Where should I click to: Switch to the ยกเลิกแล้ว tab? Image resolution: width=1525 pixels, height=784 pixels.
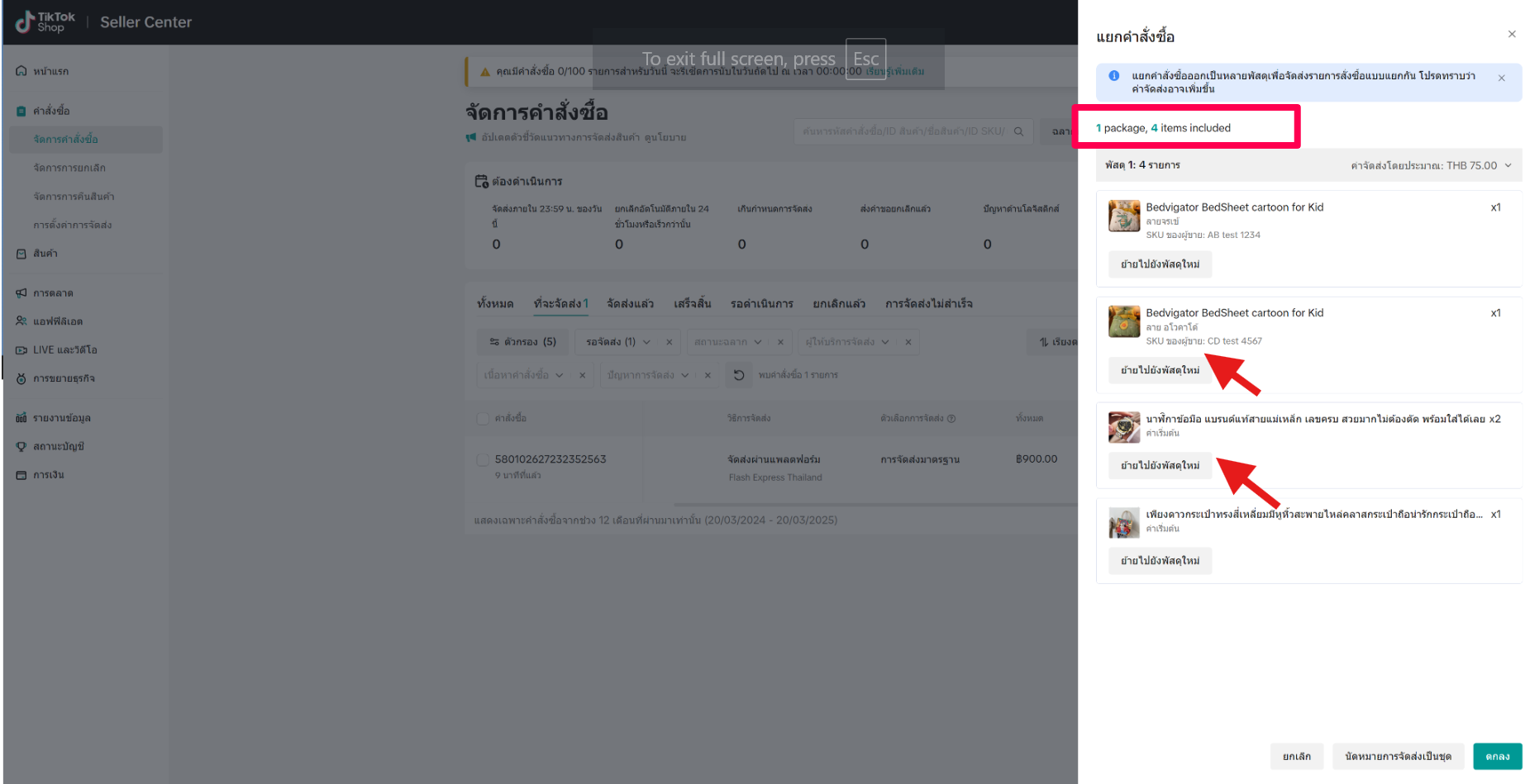(x=839, y=304)
